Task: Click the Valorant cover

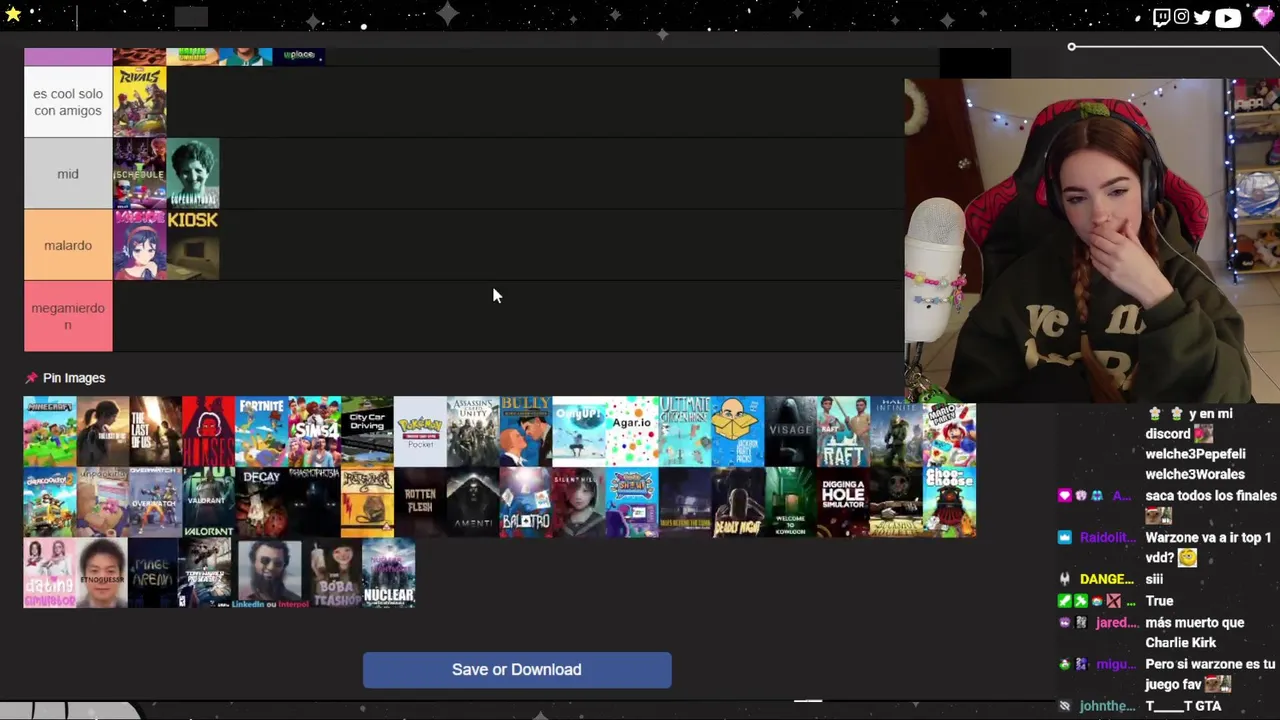Action: pyautogui.click(x=208, y=502)
